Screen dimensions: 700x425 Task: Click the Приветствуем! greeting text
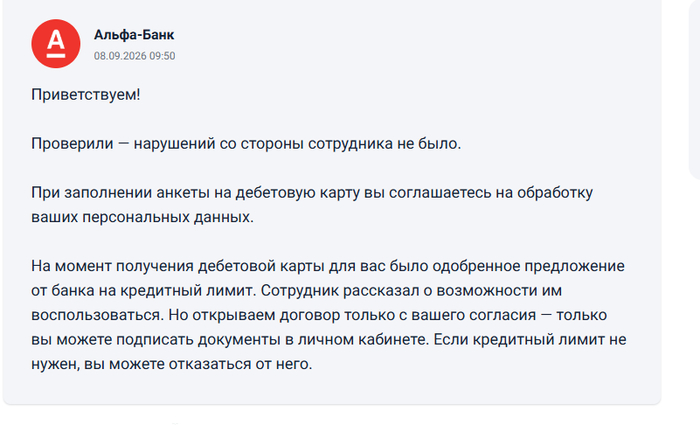click(x=86, y=95)
